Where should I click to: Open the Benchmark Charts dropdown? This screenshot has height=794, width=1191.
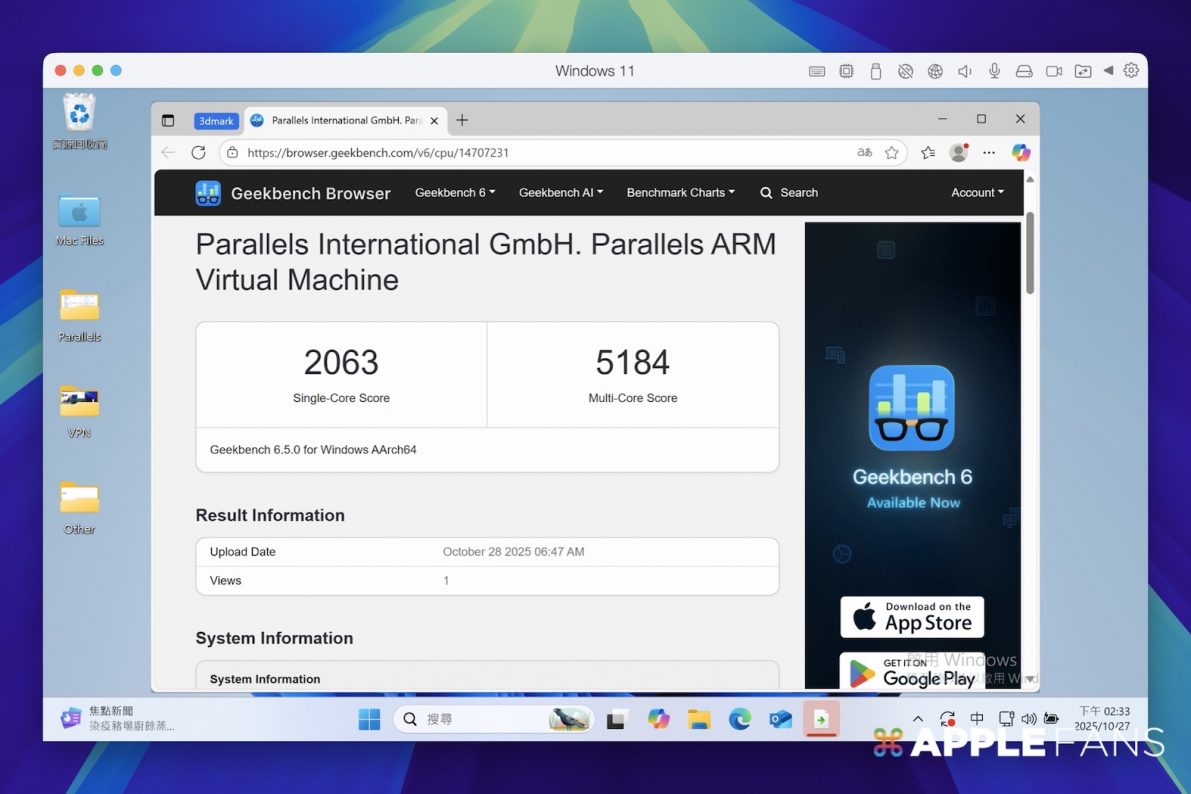(x=680, y=193)
